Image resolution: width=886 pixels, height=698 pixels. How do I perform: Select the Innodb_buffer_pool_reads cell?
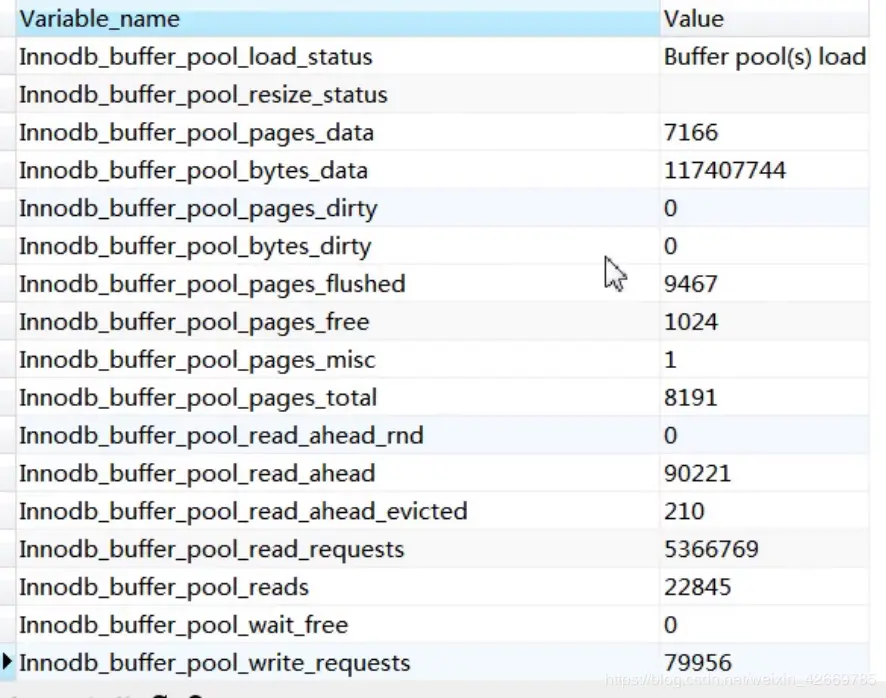(x=338, y=587)
